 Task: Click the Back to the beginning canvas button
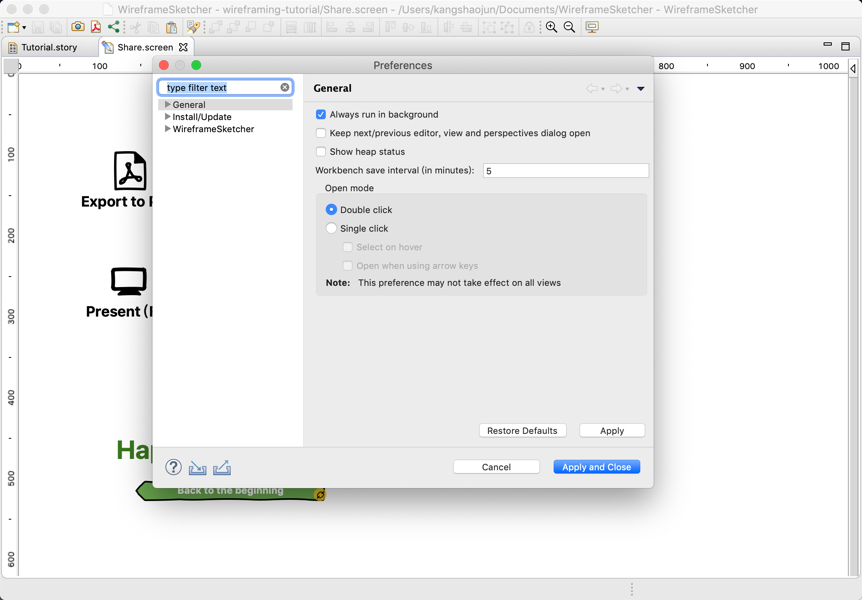[231, 491]
